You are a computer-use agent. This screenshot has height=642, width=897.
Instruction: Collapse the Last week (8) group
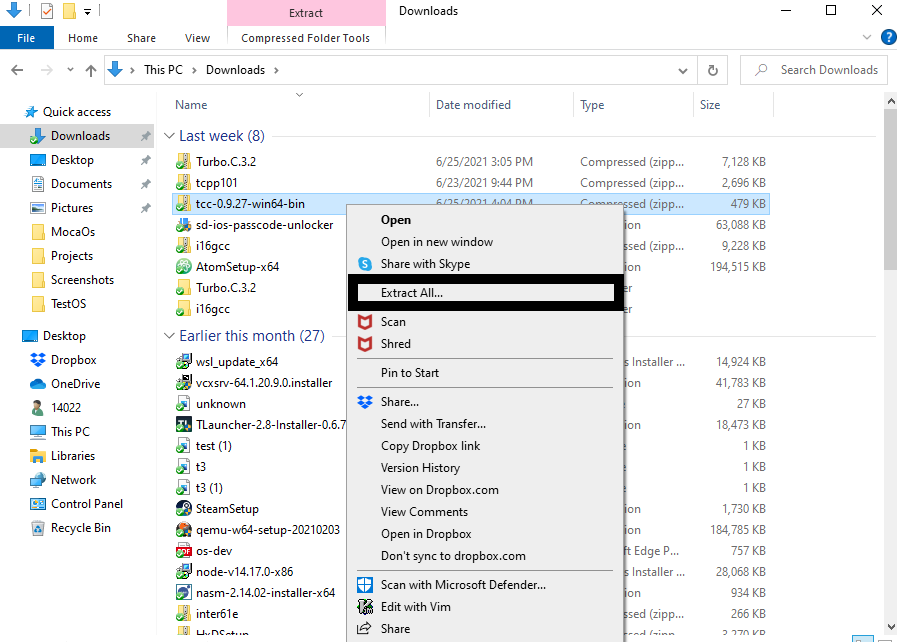(x=169, y=136)
